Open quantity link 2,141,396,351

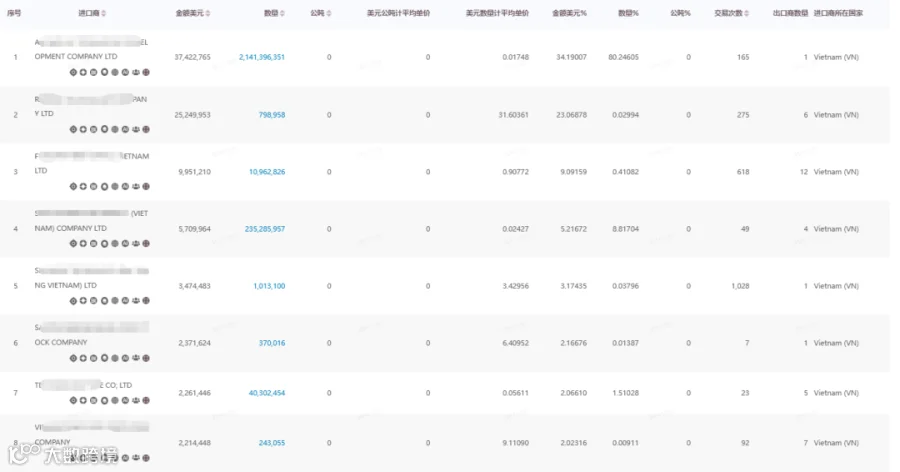pos(262,57)
